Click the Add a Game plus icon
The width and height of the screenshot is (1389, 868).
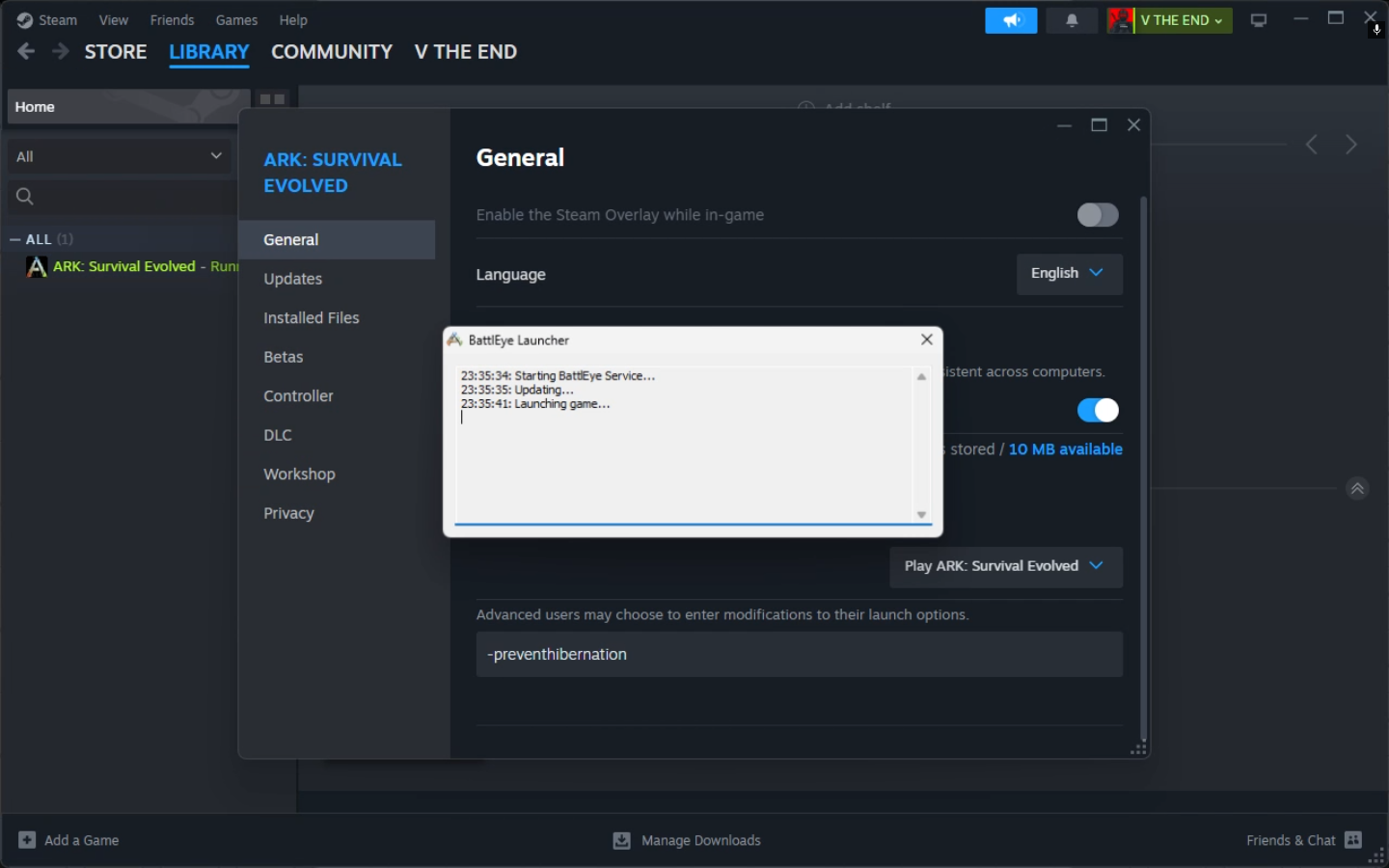(27, 840)
